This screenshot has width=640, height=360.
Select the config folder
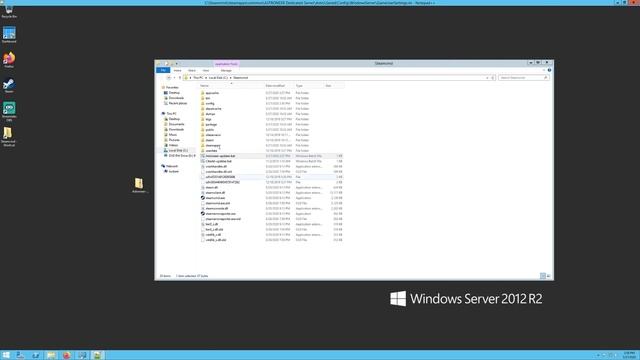click(210, 103)
